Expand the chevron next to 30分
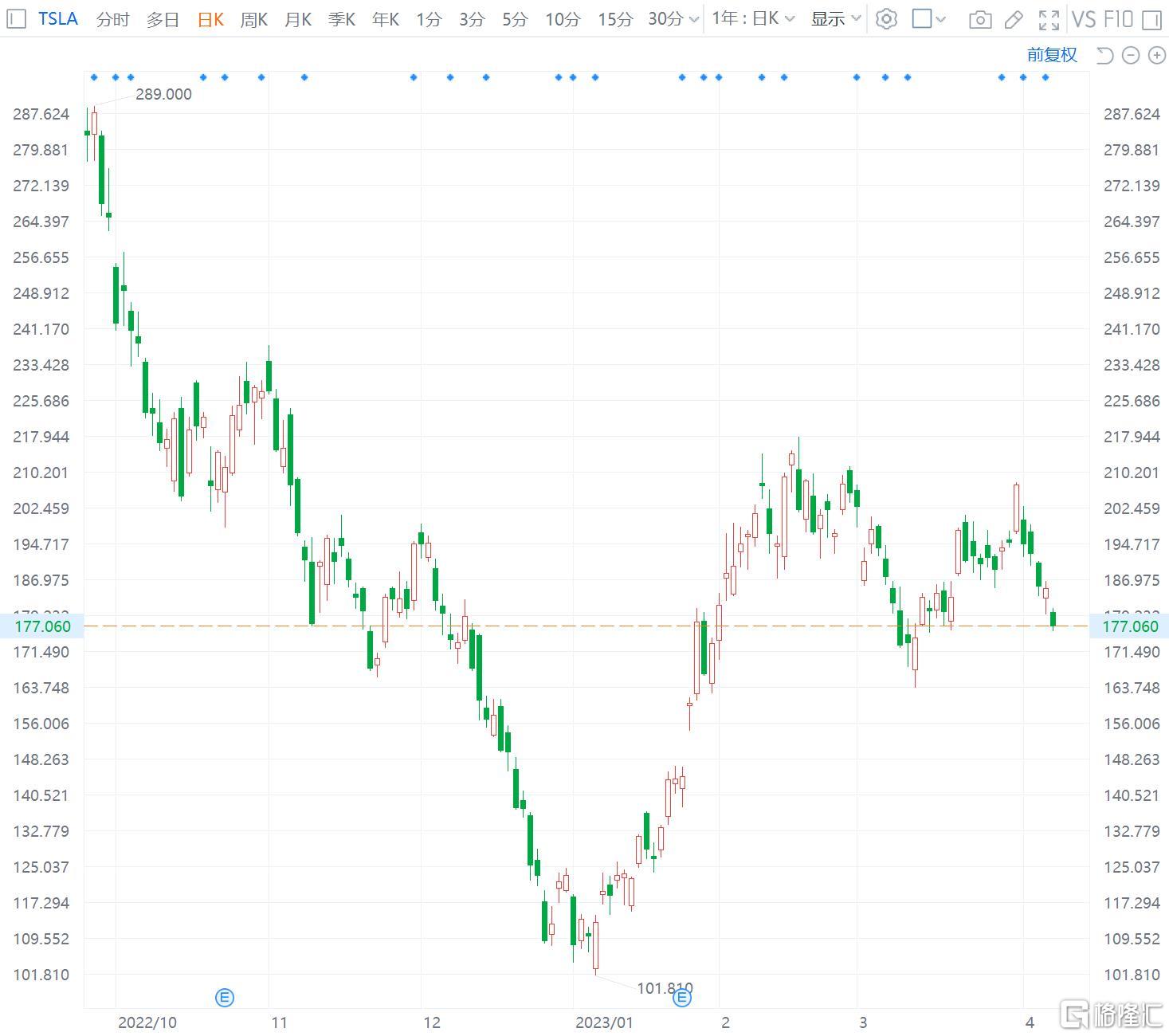Screen dimensions: 1169x1036 click(693, 20)
